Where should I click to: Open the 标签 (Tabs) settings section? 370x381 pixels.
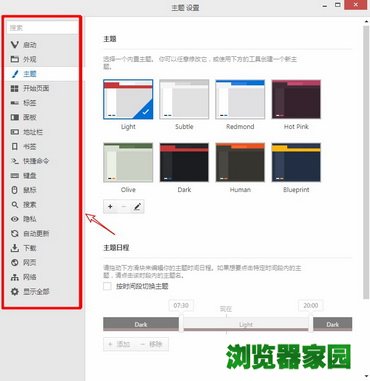tap(42, 103)
